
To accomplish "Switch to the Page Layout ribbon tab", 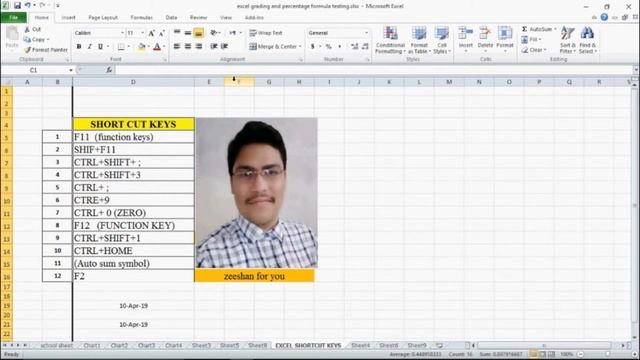I will coord(103,18).
